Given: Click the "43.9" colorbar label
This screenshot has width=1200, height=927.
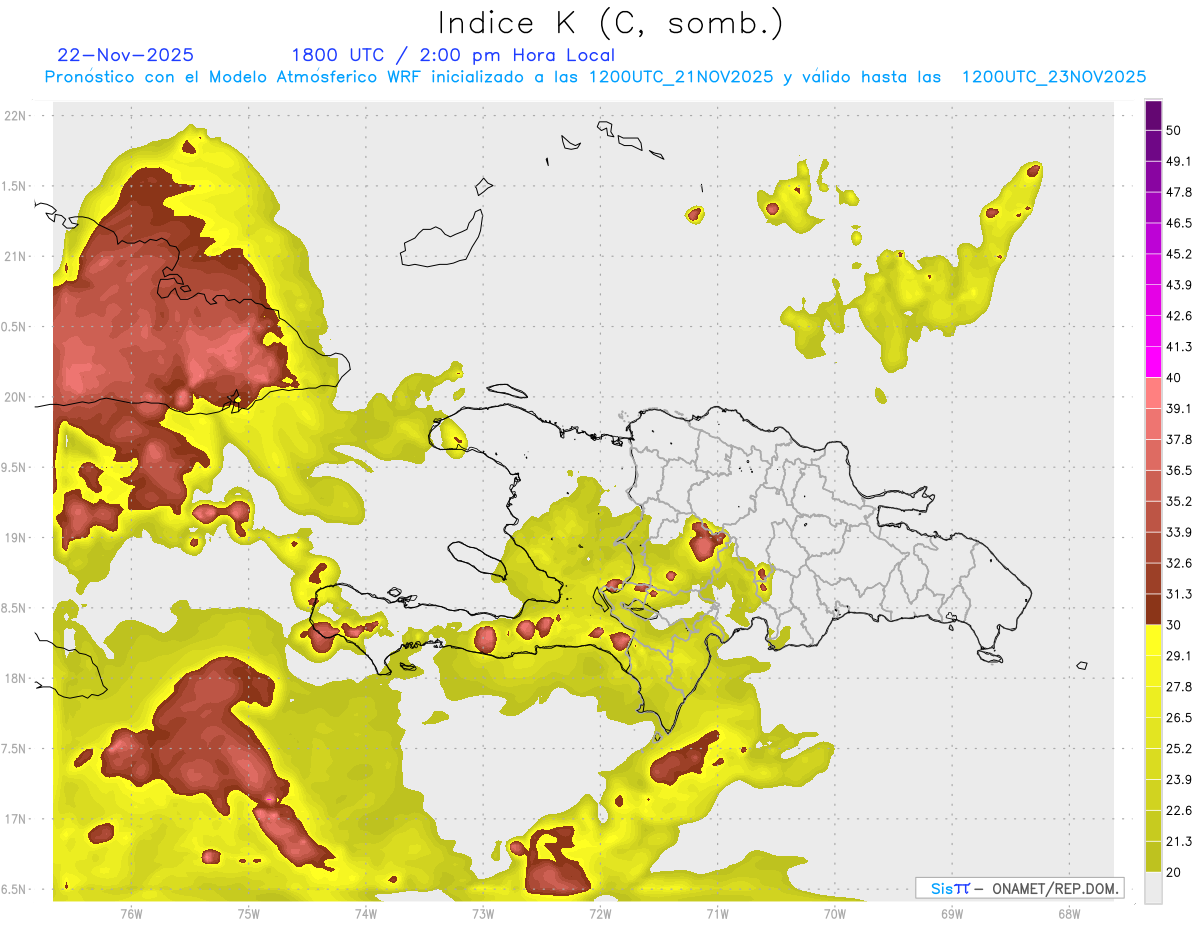Looking at the screenshot, I should [x=1179, y=285].
